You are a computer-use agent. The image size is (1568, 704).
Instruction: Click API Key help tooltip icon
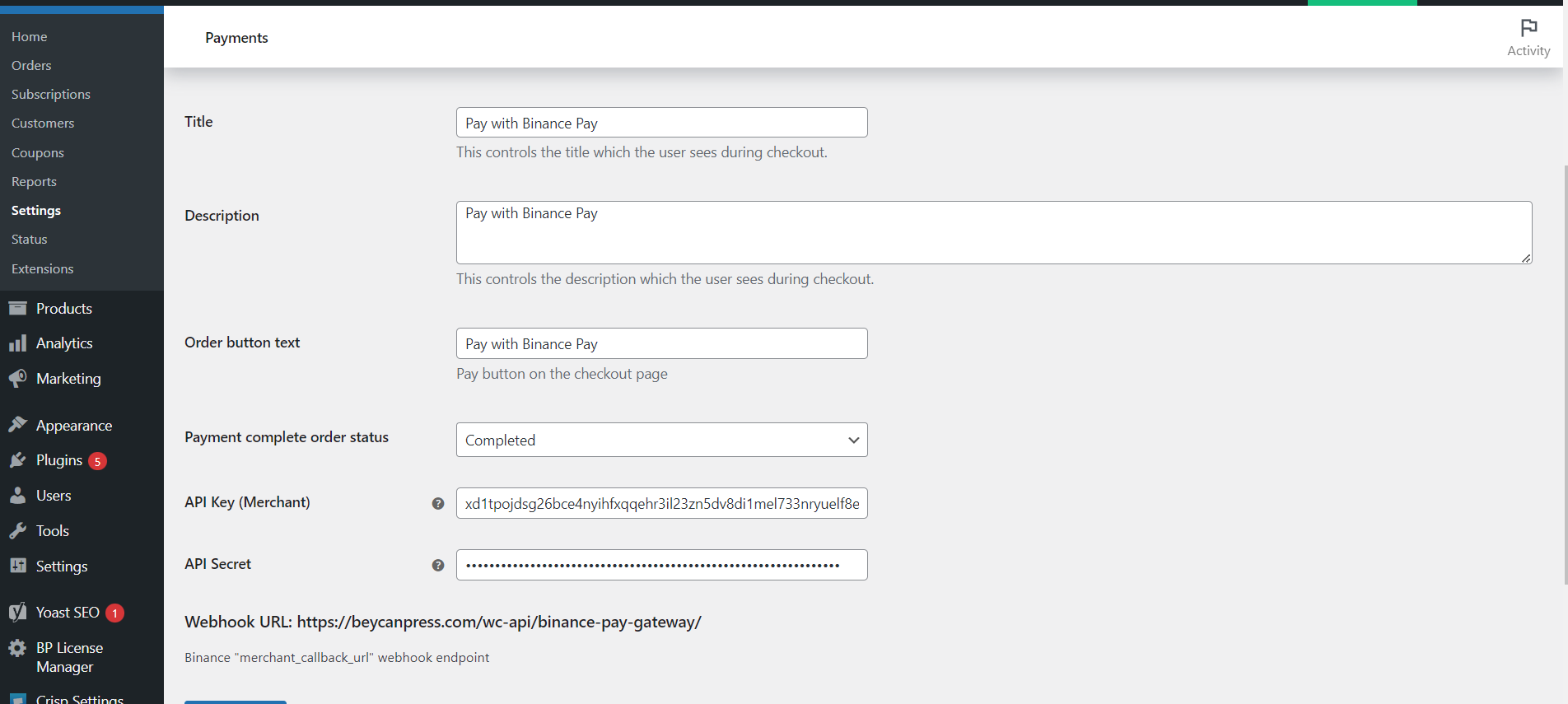point(438,503)
